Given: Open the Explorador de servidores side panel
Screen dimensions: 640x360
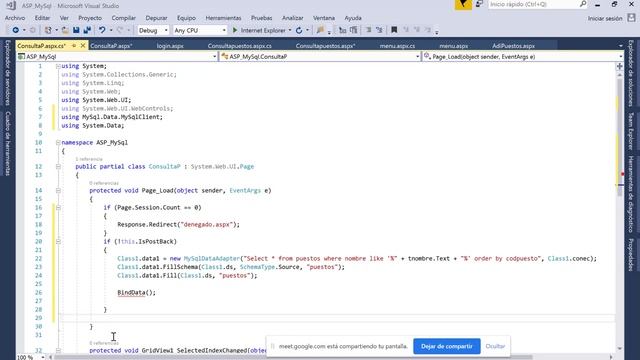Looking at the screenshot, I should (8, 73).
